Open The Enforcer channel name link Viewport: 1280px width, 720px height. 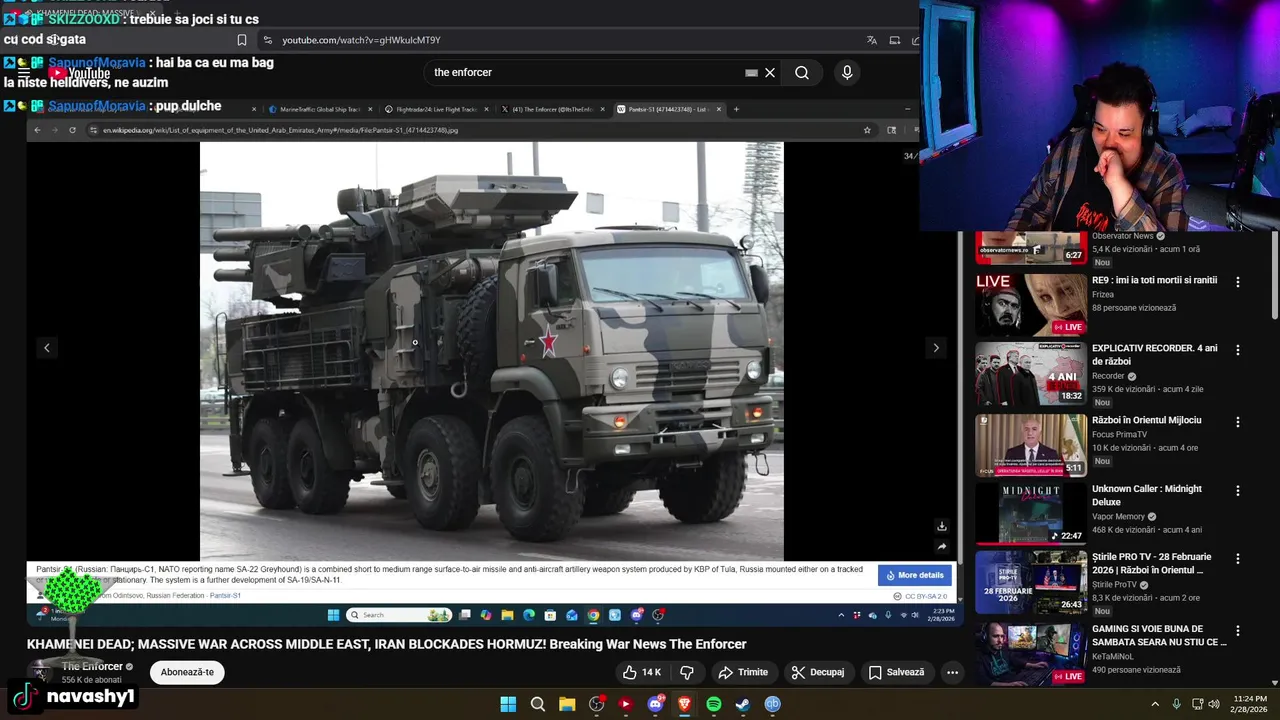click(x=92, y=666)
